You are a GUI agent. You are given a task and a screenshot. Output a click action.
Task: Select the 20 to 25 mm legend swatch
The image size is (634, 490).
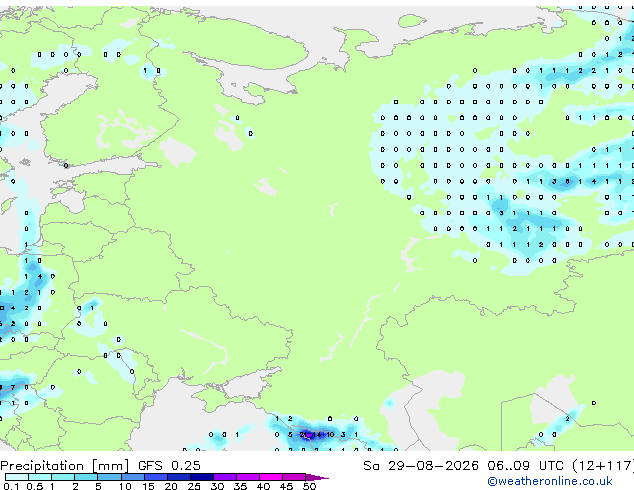tap(179, 477)
